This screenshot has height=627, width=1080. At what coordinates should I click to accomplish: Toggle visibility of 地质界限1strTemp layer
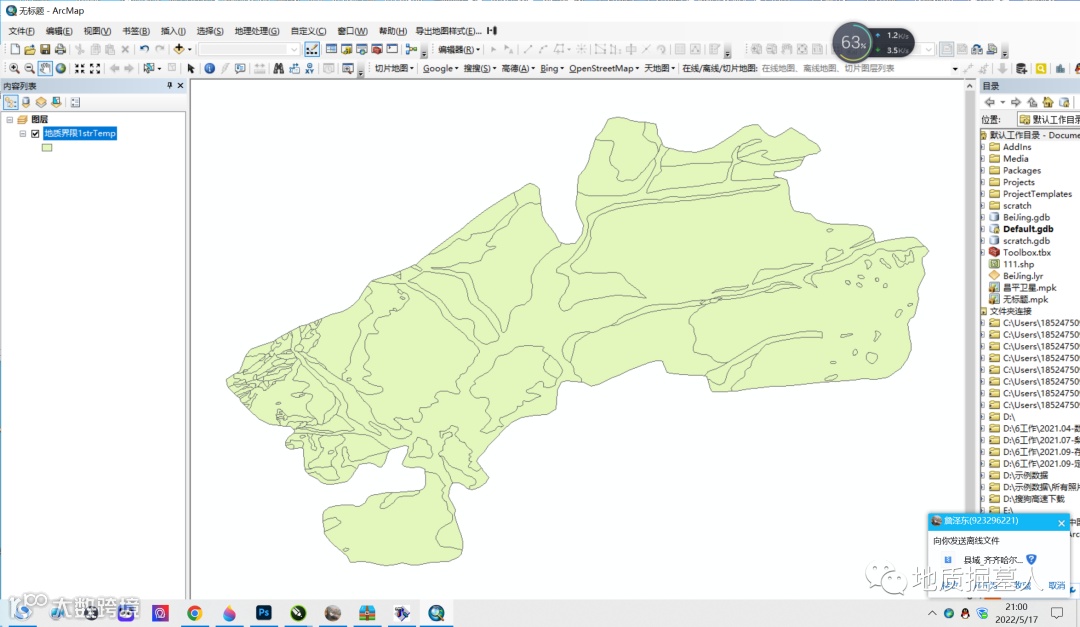35,134
